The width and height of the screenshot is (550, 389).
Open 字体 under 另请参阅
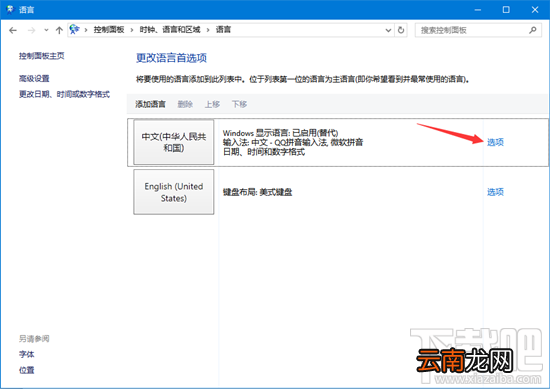26,354
